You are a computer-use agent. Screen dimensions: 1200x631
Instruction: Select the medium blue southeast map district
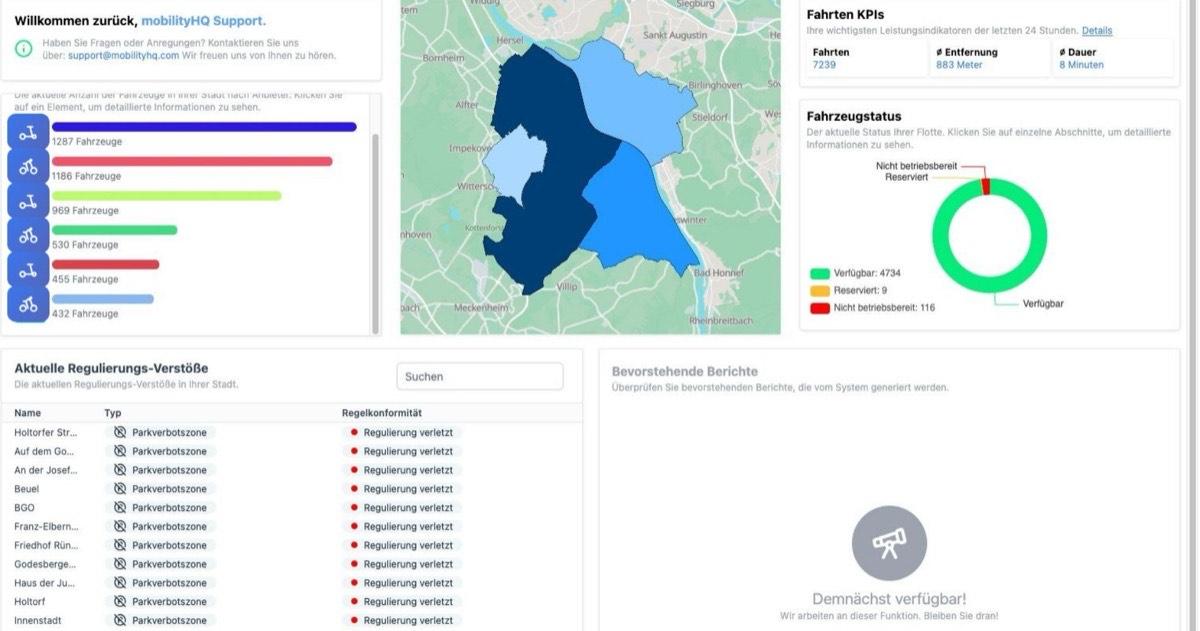click(x=635, y=215)
